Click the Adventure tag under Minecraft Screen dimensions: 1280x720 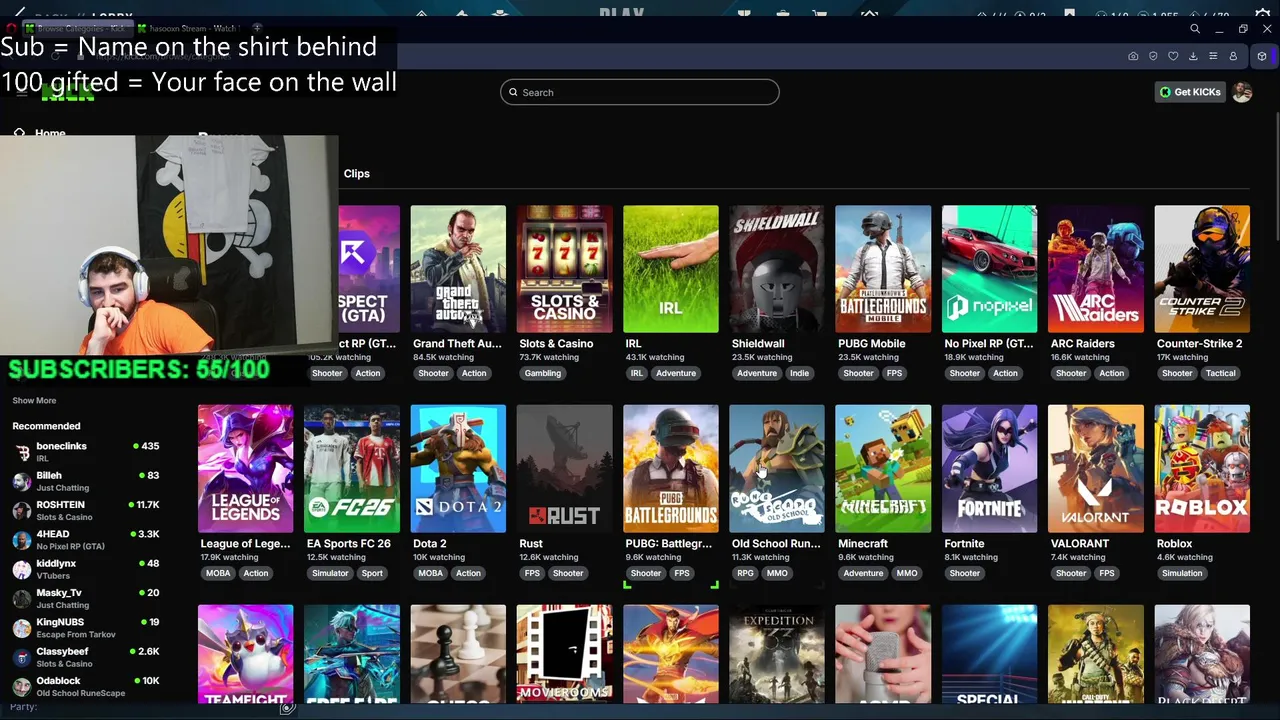863,573
